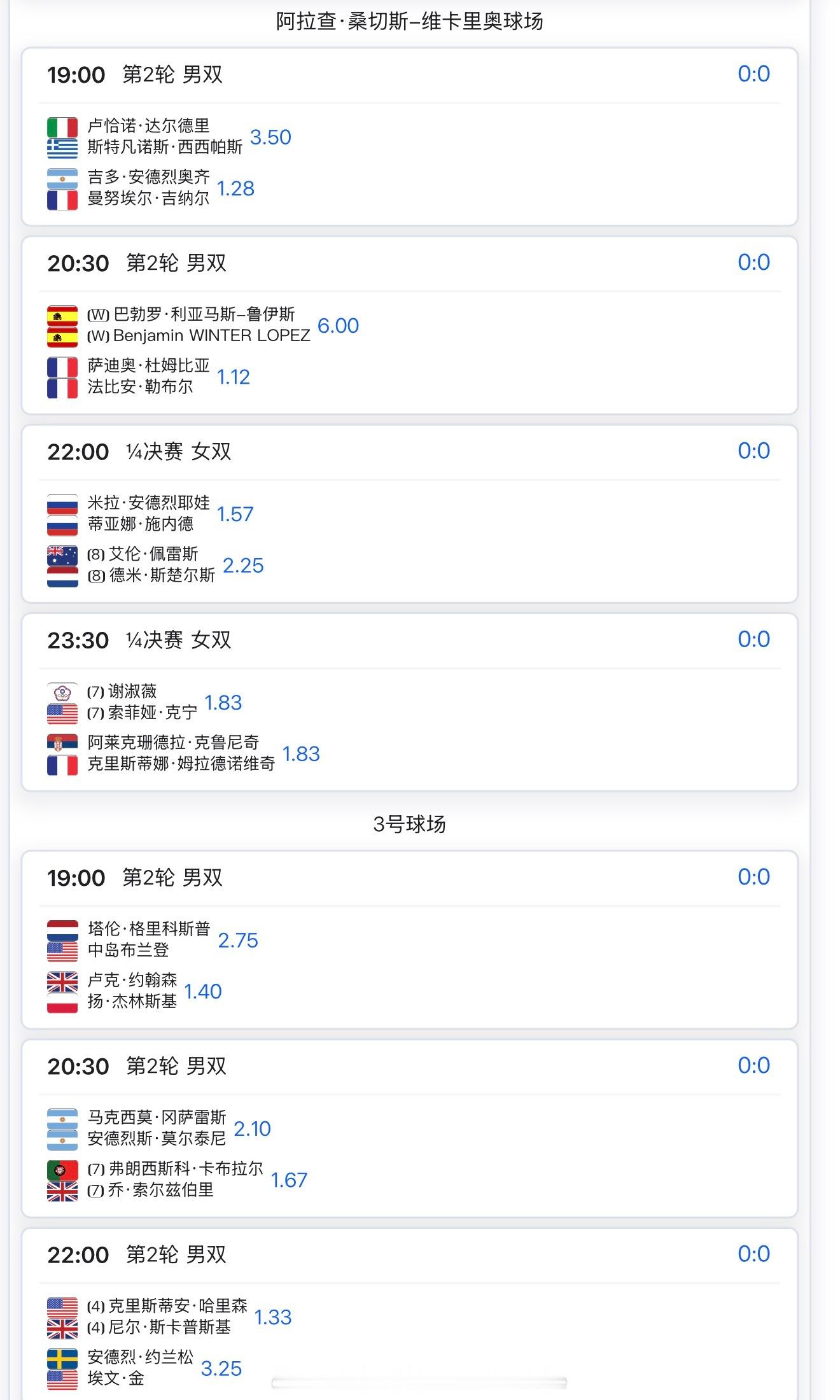The height and width of the screenshot is (1400, 840).
Task: Select the 阿拉查·桑切斯-维卡里奥球场 court heading
Action: pos(409,22)
